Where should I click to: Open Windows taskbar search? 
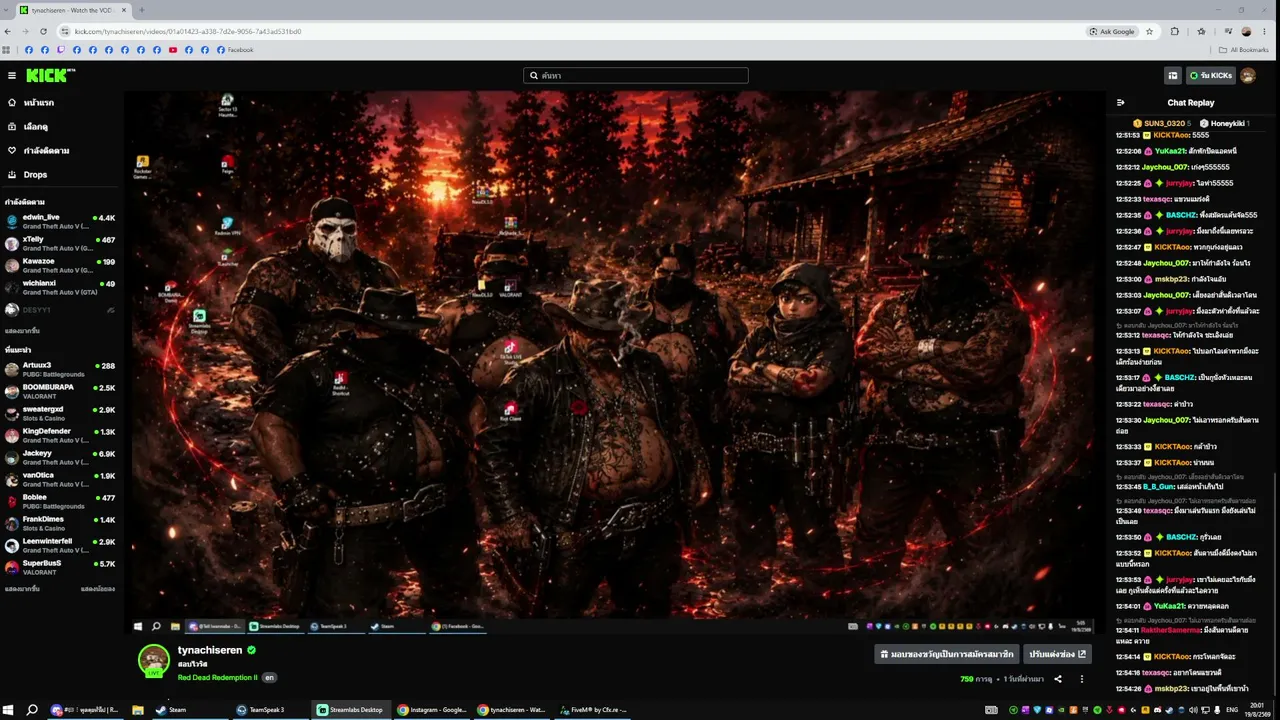click(x=32, y=710)
